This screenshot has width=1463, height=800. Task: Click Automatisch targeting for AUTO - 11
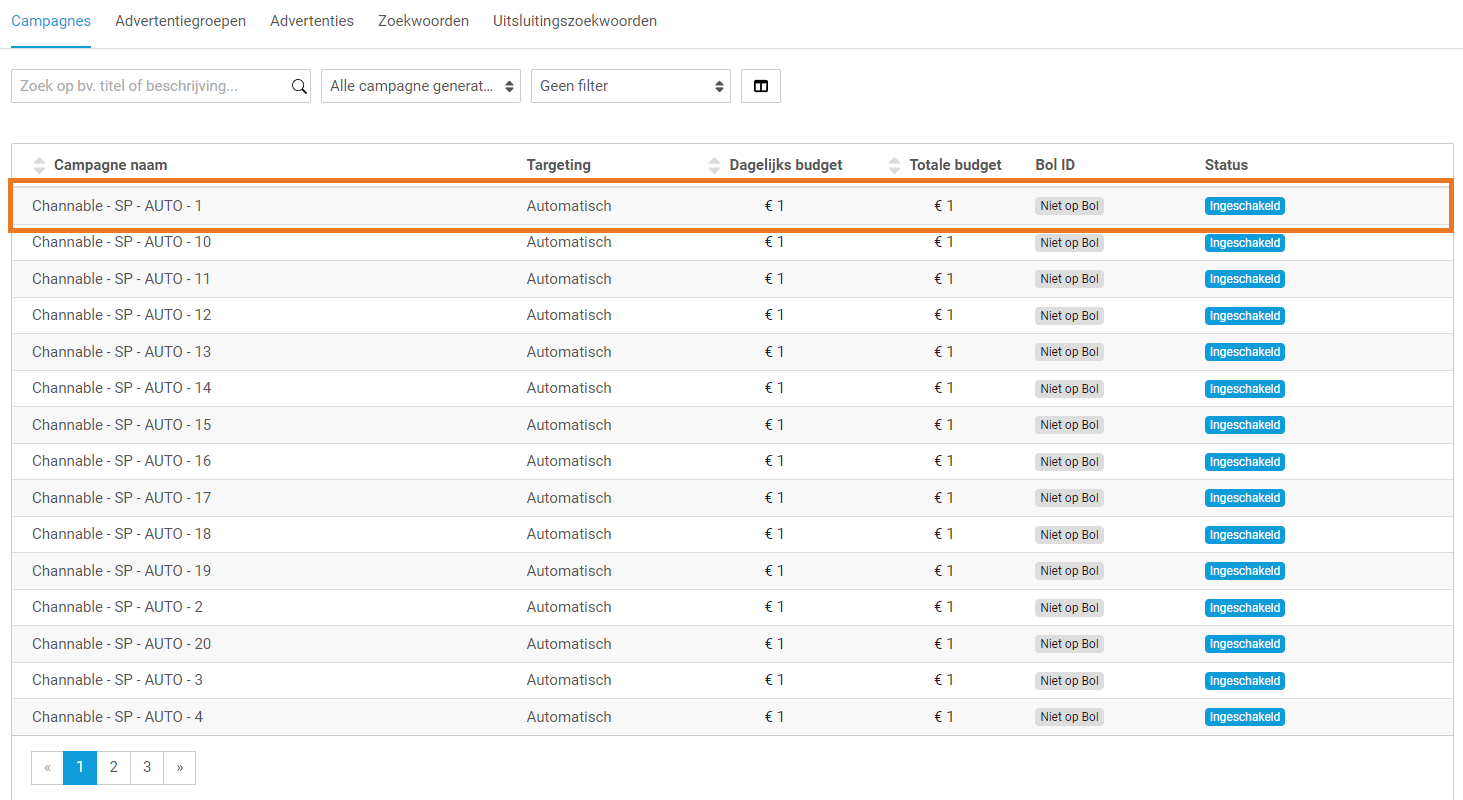(x=569, y=279)
